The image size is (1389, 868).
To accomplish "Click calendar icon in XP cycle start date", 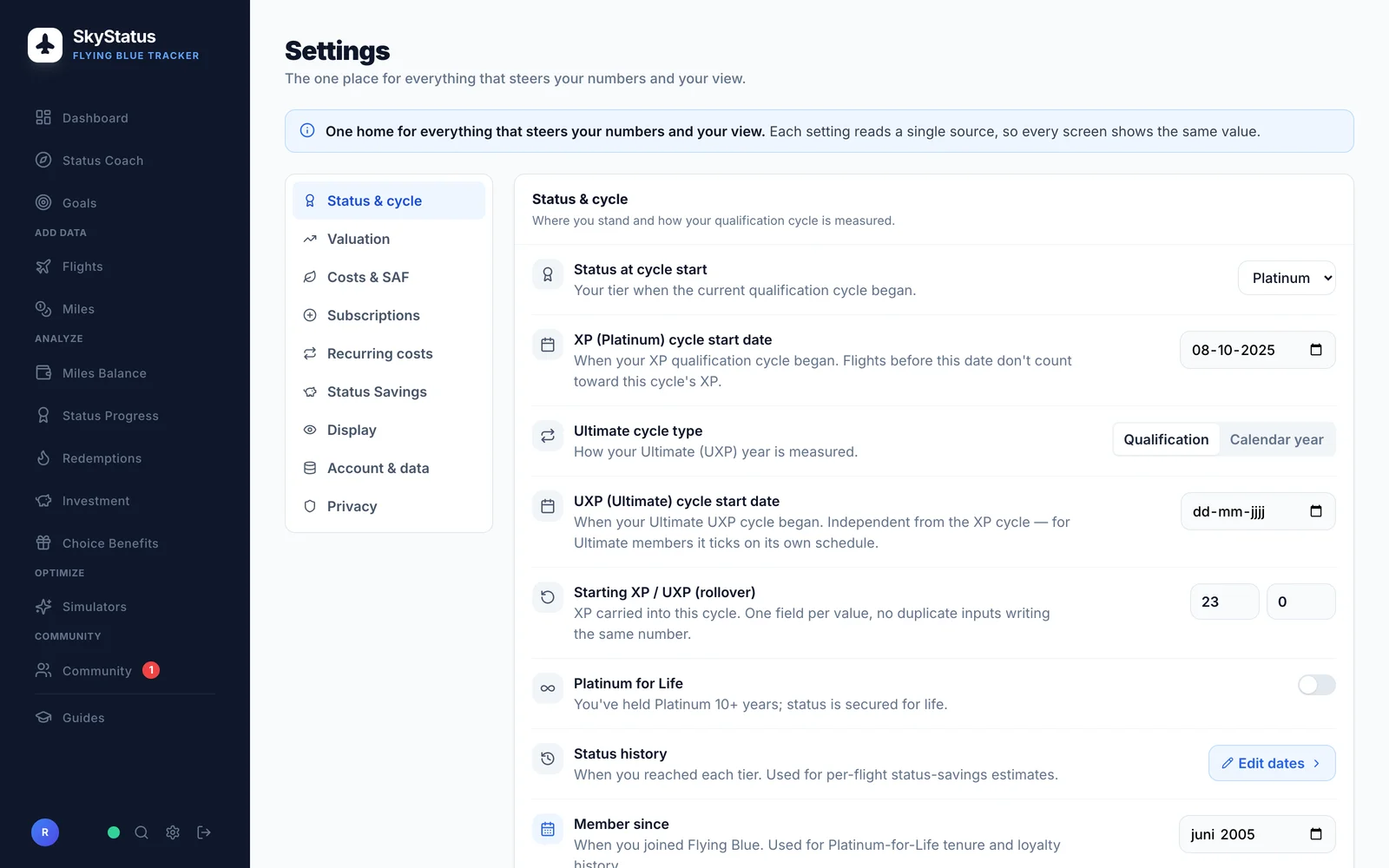I will tap(1316, 350).
